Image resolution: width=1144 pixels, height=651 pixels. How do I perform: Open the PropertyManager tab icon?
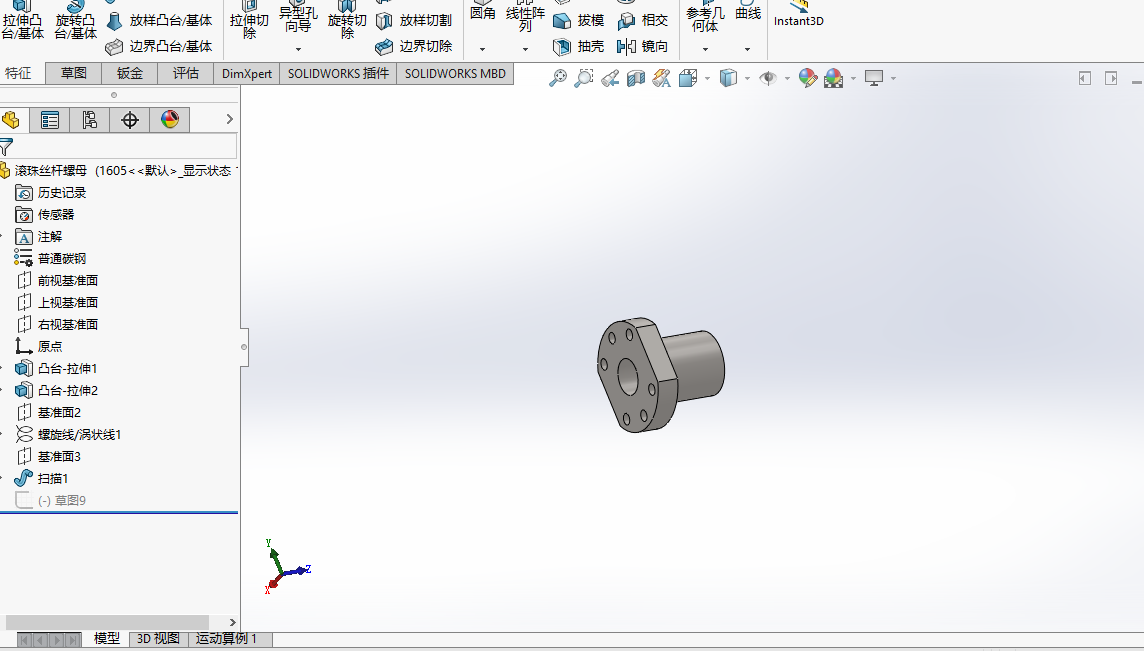(50, 120)
